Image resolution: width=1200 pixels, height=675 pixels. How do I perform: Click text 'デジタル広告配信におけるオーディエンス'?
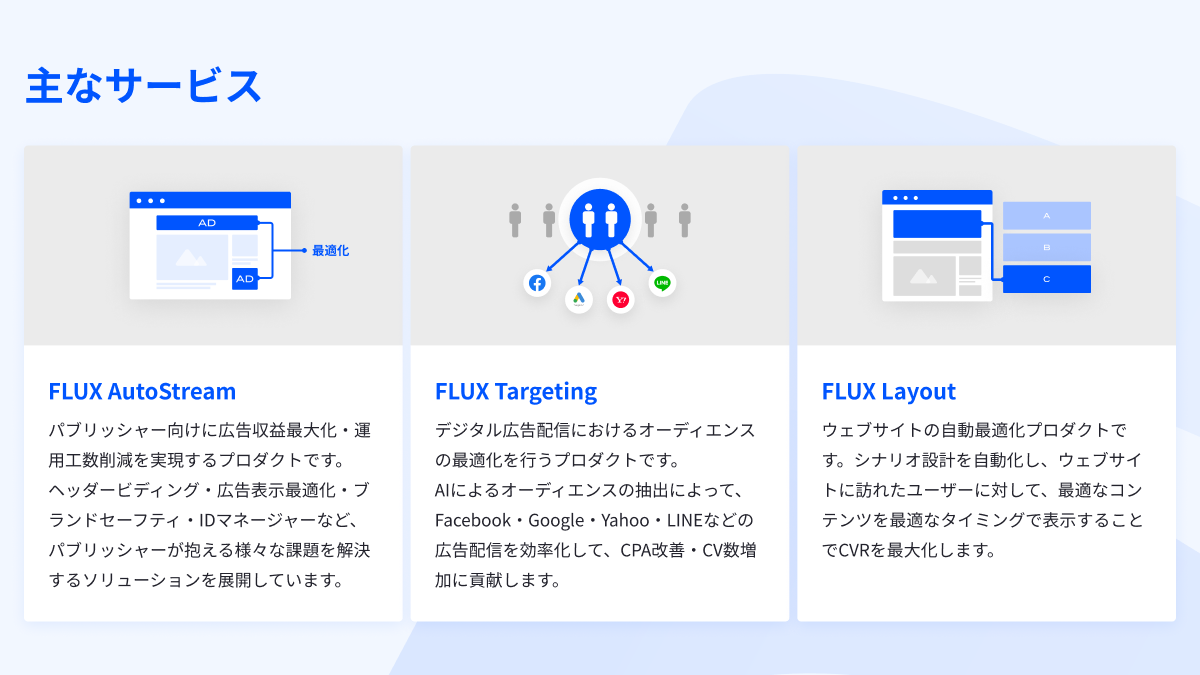596,430
